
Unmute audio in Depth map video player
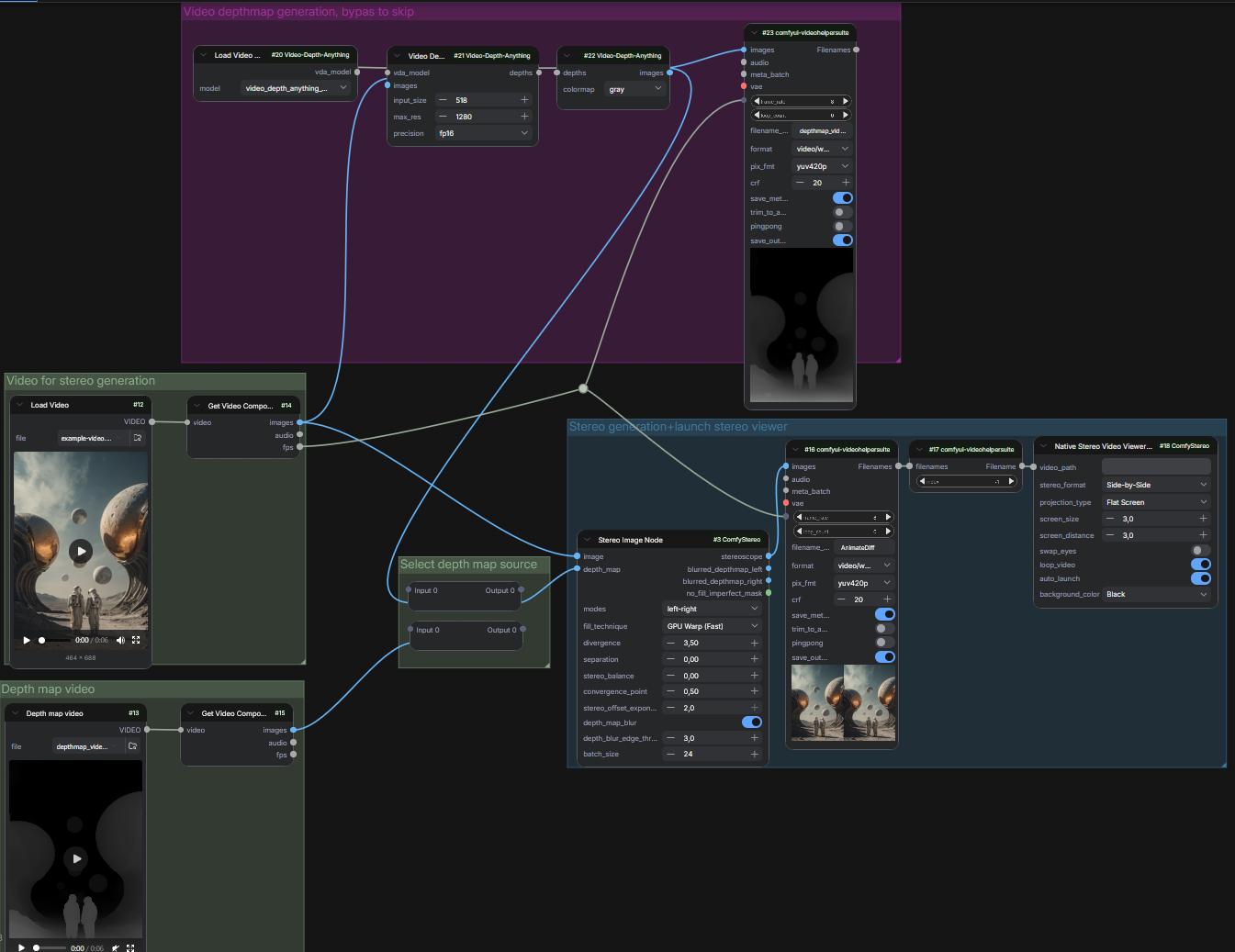coord(116,947)
